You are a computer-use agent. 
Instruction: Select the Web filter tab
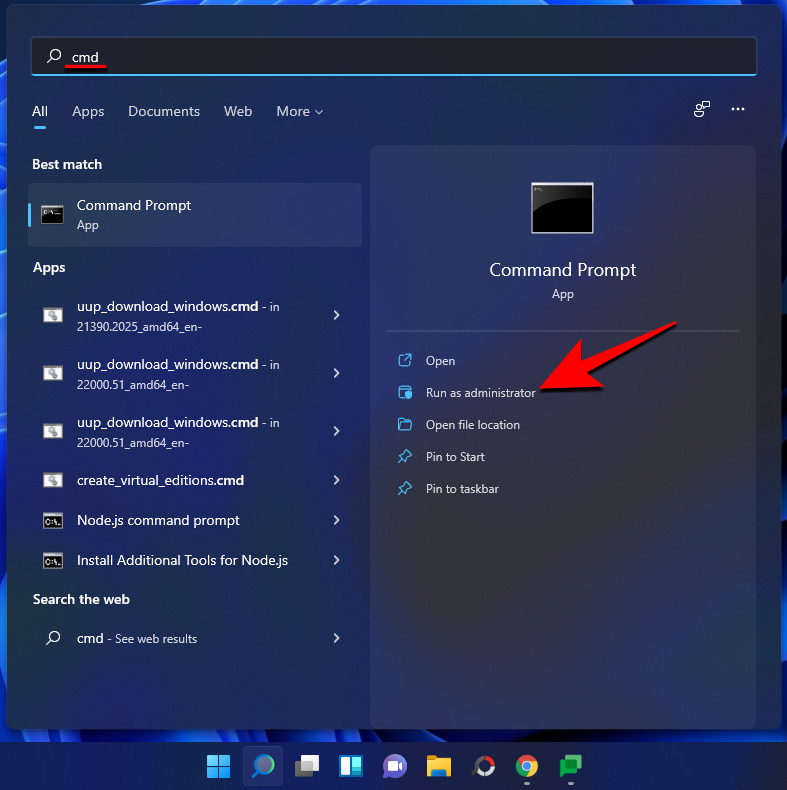pyautogui.click(x=238, y=112)
